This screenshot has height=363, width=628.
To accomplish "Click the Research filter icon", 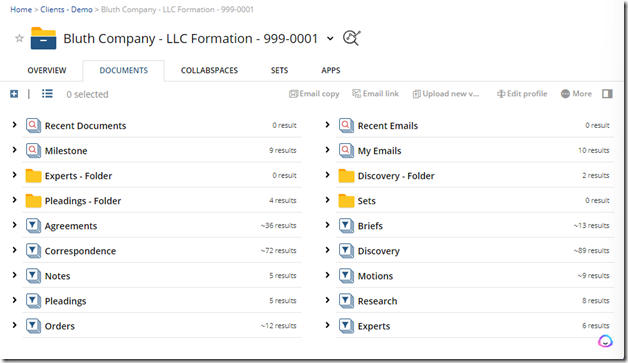I will (x=346, y=301).
